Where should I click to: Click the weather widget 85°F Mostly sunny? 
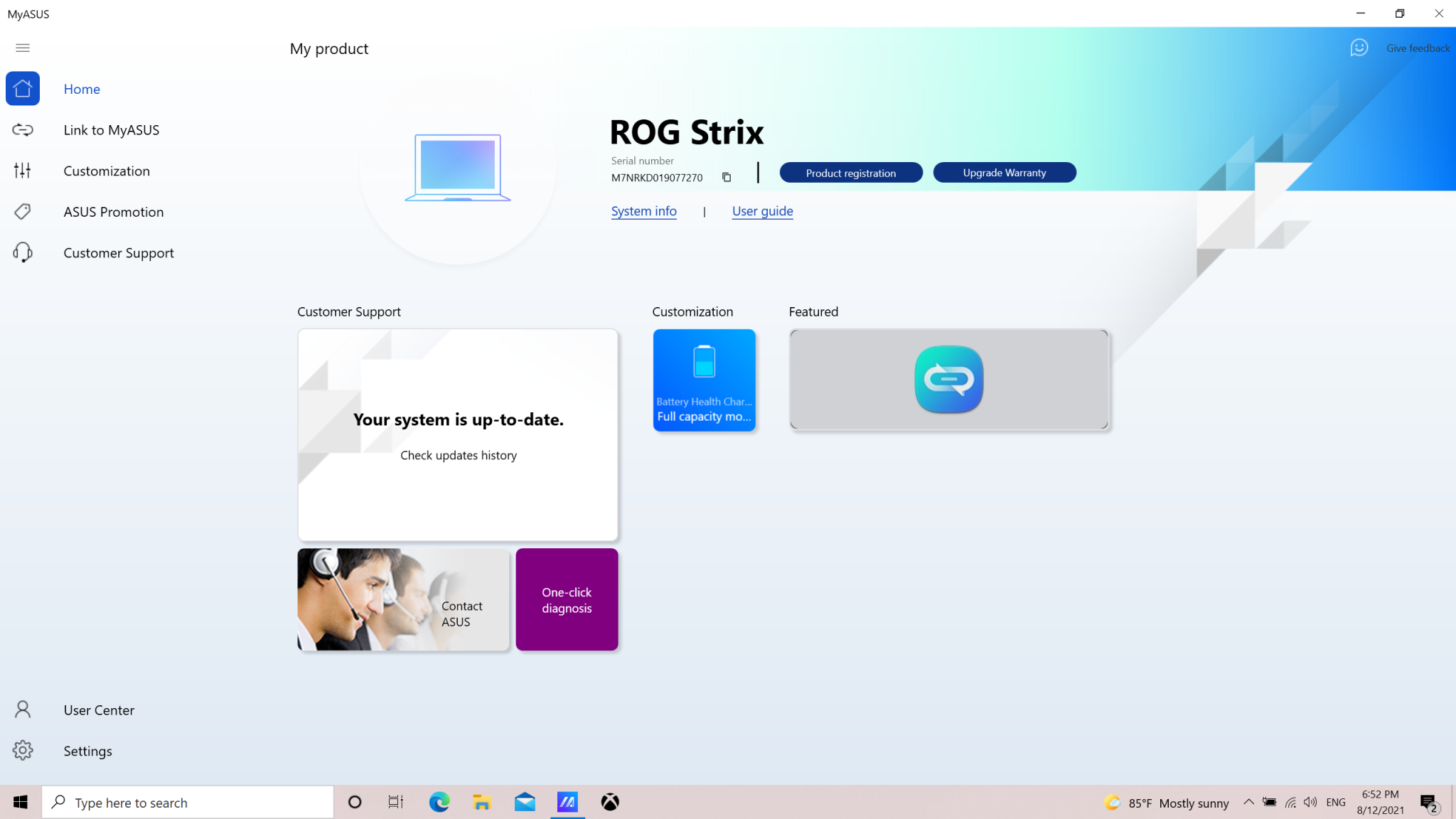(x=1167, y=803)
